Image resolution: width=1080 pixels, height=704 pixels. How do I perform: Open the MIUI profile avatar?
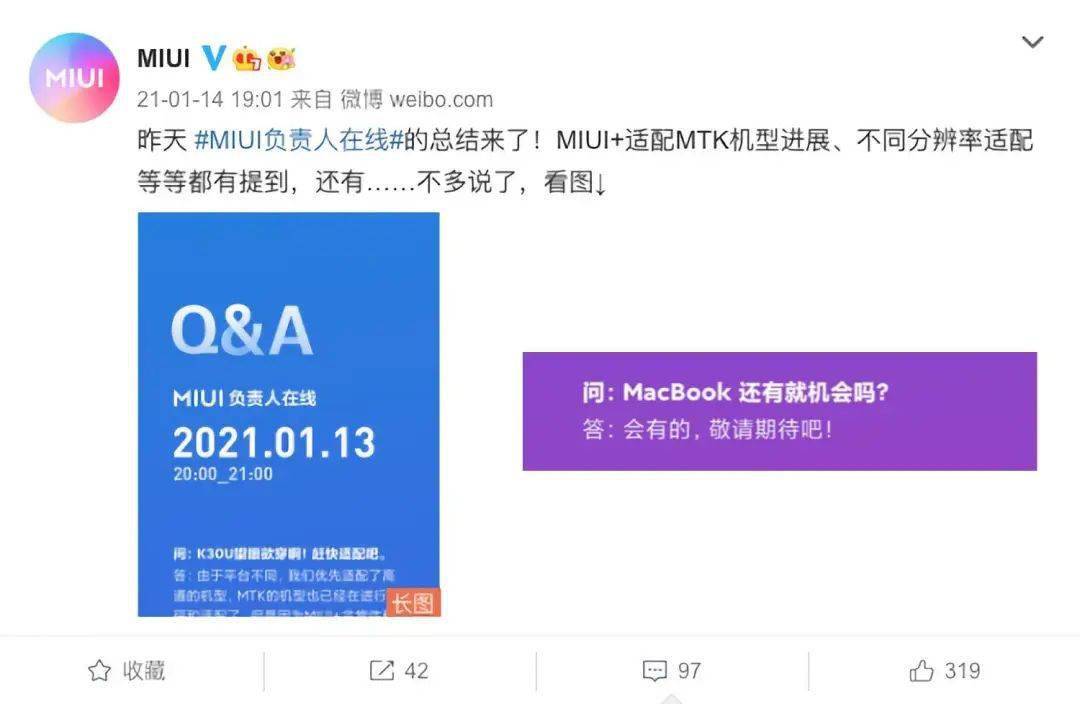(x=74, y=78)
